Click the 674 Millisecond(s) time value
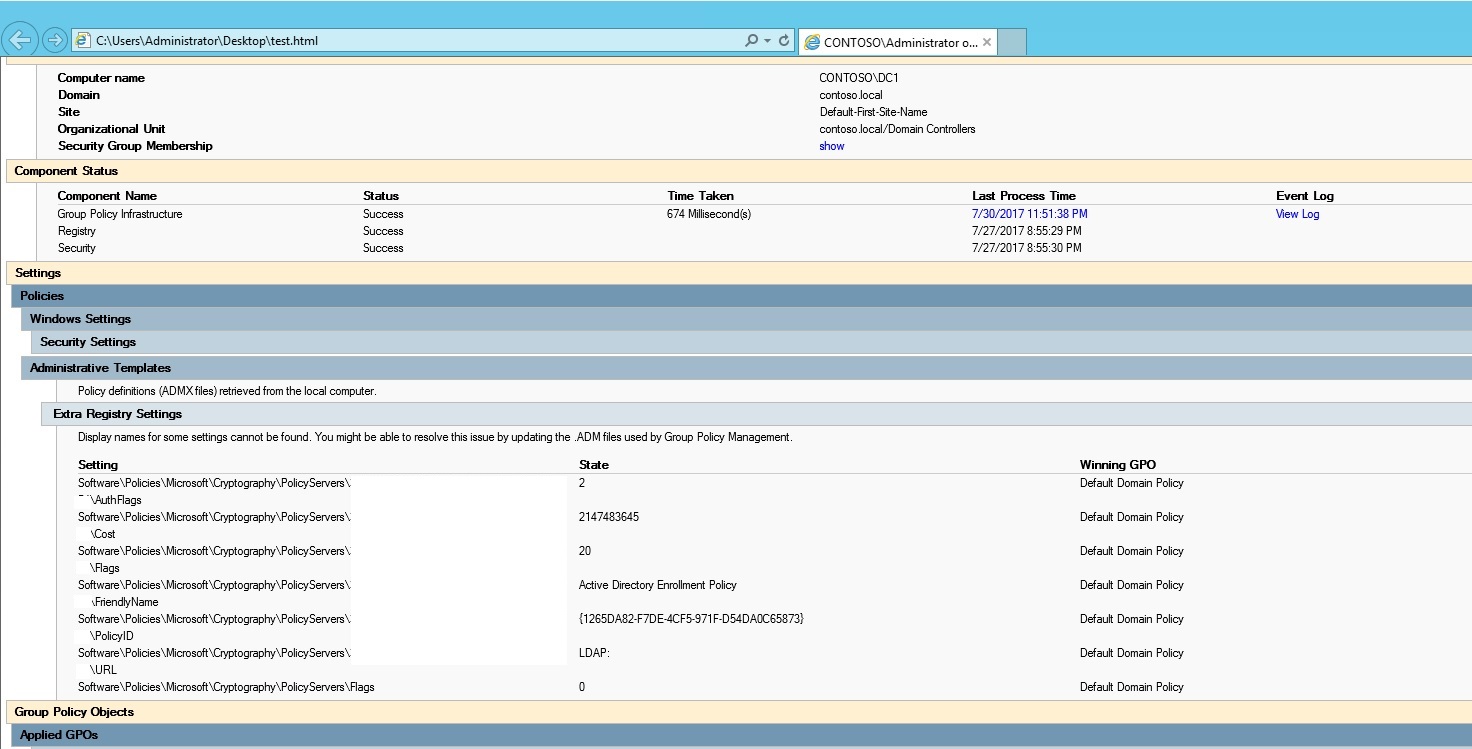The height and width of the screenshot is (749, 1472). 709,214
